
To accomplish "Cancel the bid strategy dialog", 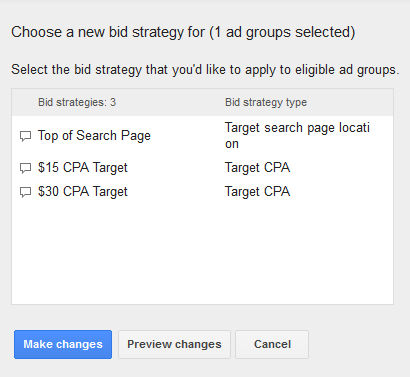I will [x=272, y=344].
